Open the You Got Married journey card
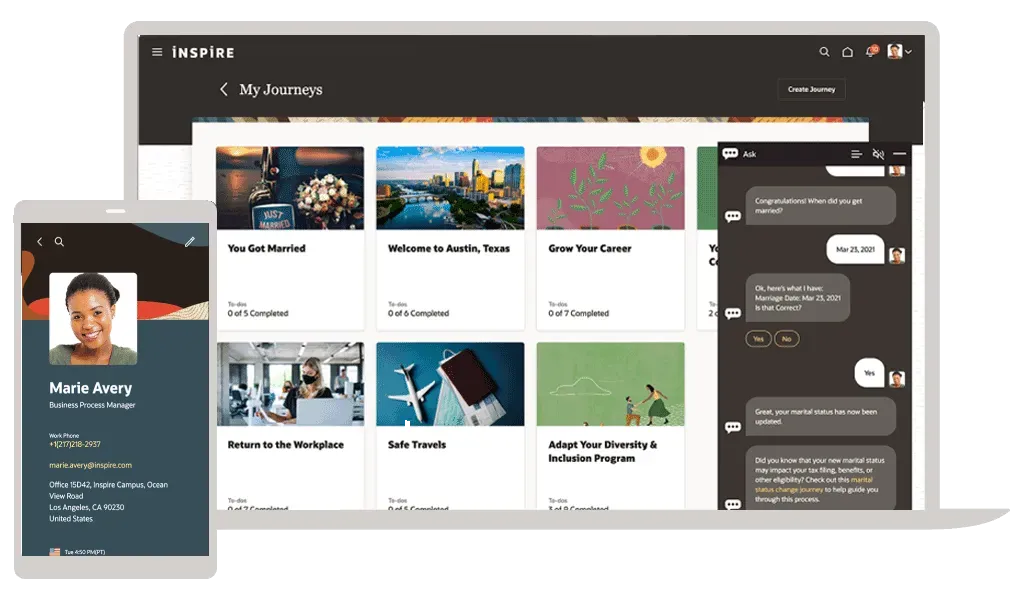 (x=290, y=238)
